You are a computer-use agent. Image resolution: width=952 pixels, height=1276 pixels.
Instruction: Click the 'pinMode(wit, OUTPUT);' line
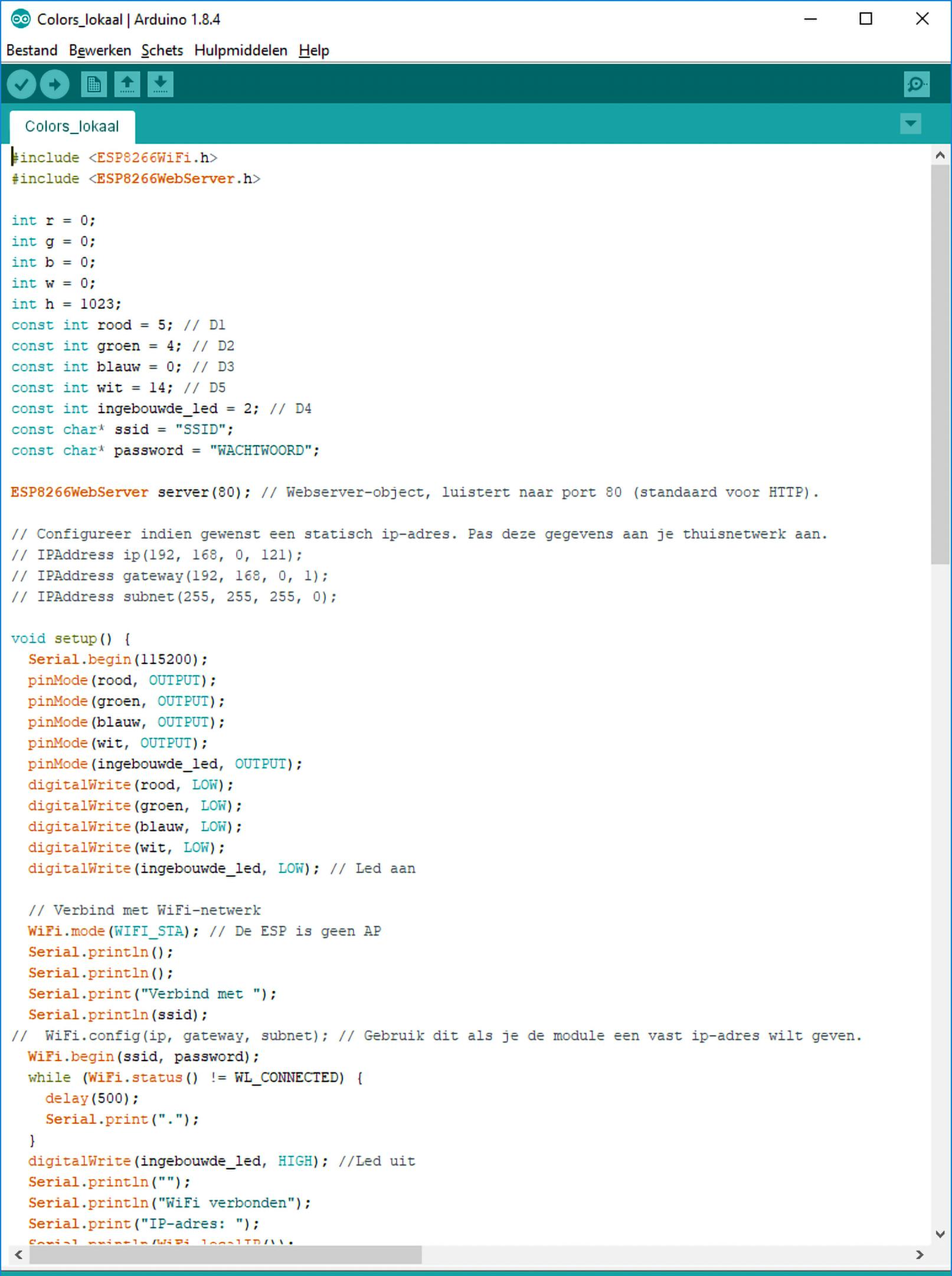tap(118, 743)
